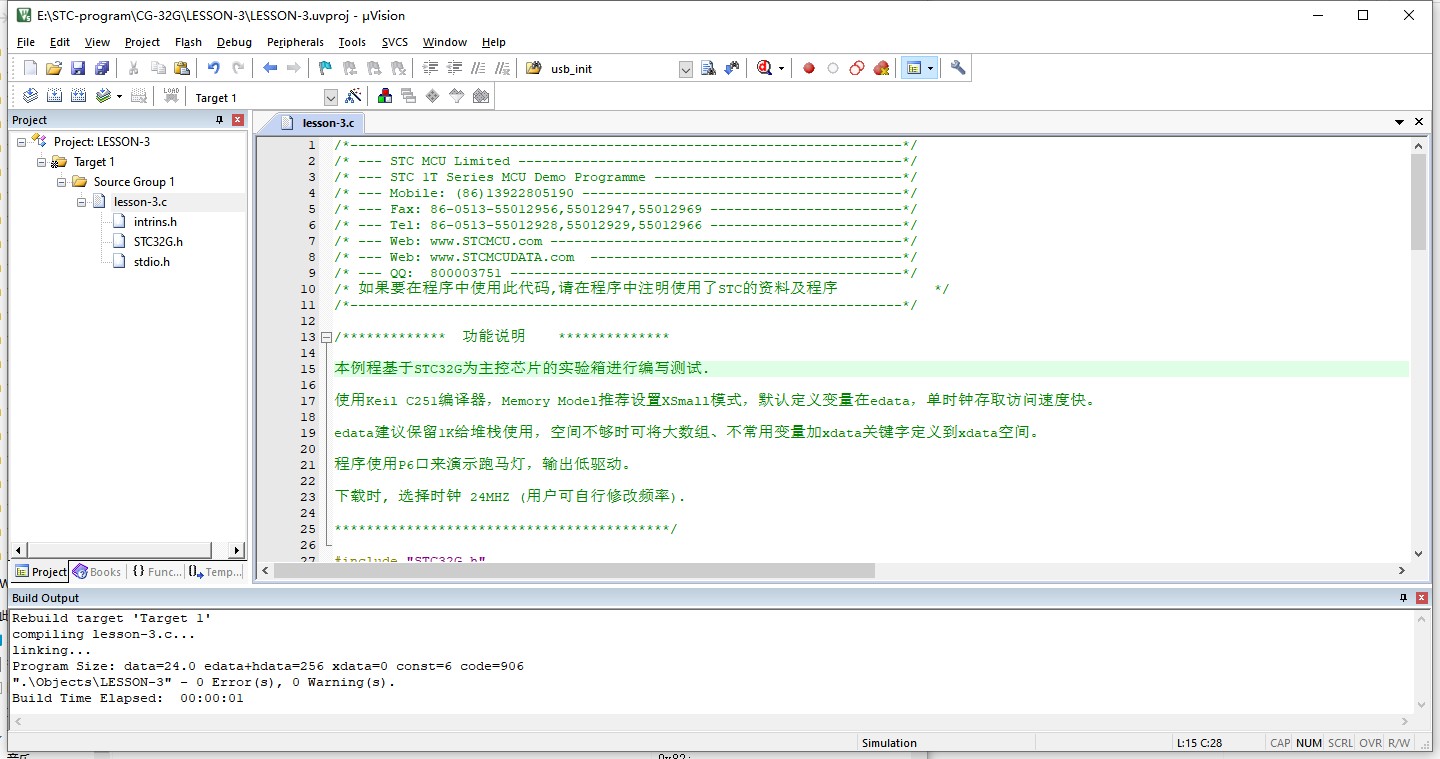Collapse the Source Group 1 tree node
Viewport: 1440px width, 759px height.
[x=62, y=182]
